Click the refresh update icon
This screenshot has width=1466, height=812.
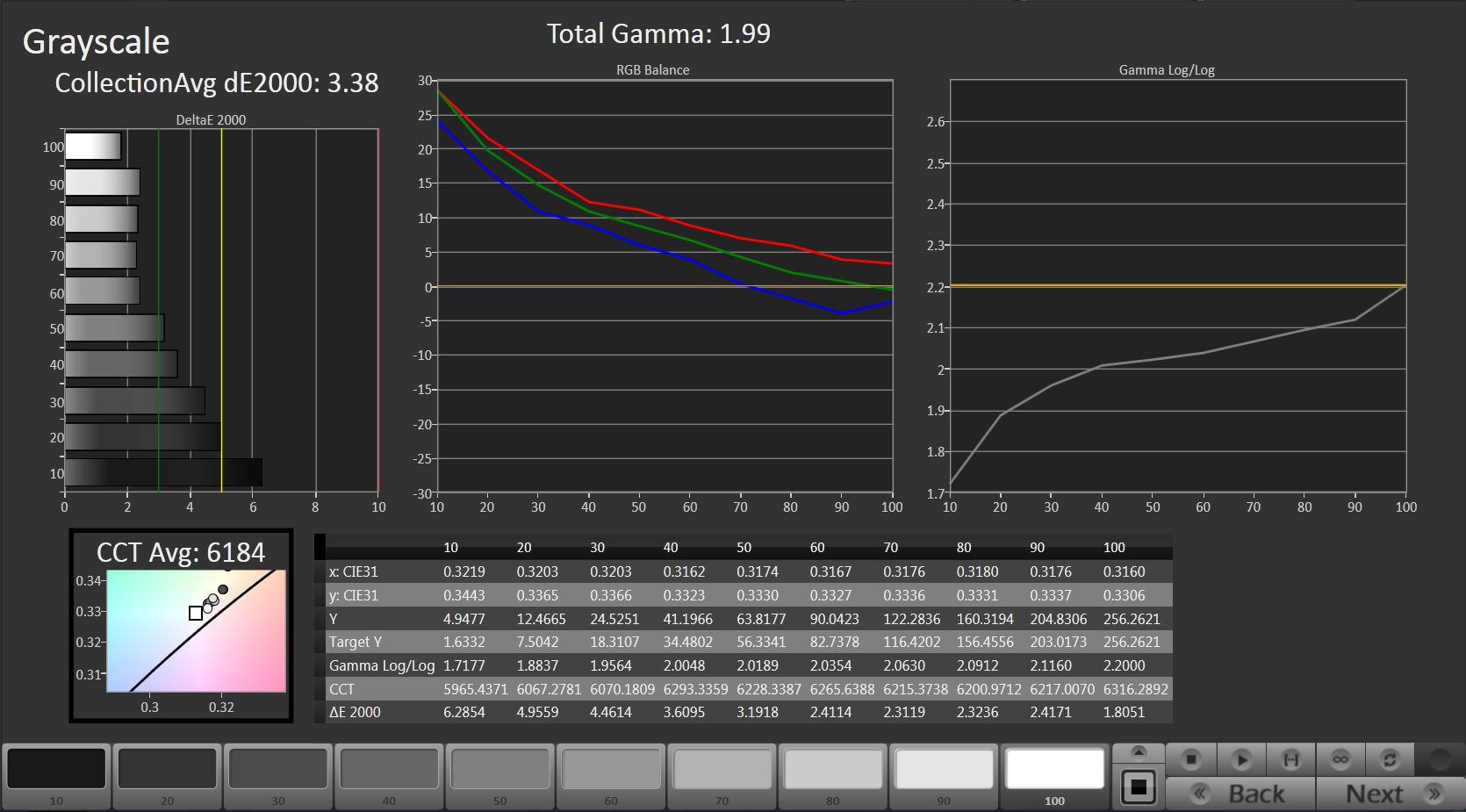(1389, 759)
